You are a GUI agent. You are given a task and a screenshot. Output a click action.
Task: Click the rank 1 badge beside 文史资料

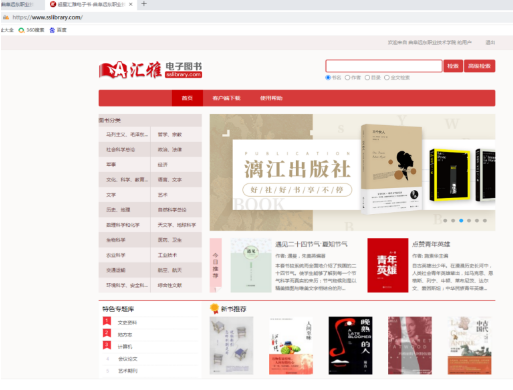tap(107, 321)
